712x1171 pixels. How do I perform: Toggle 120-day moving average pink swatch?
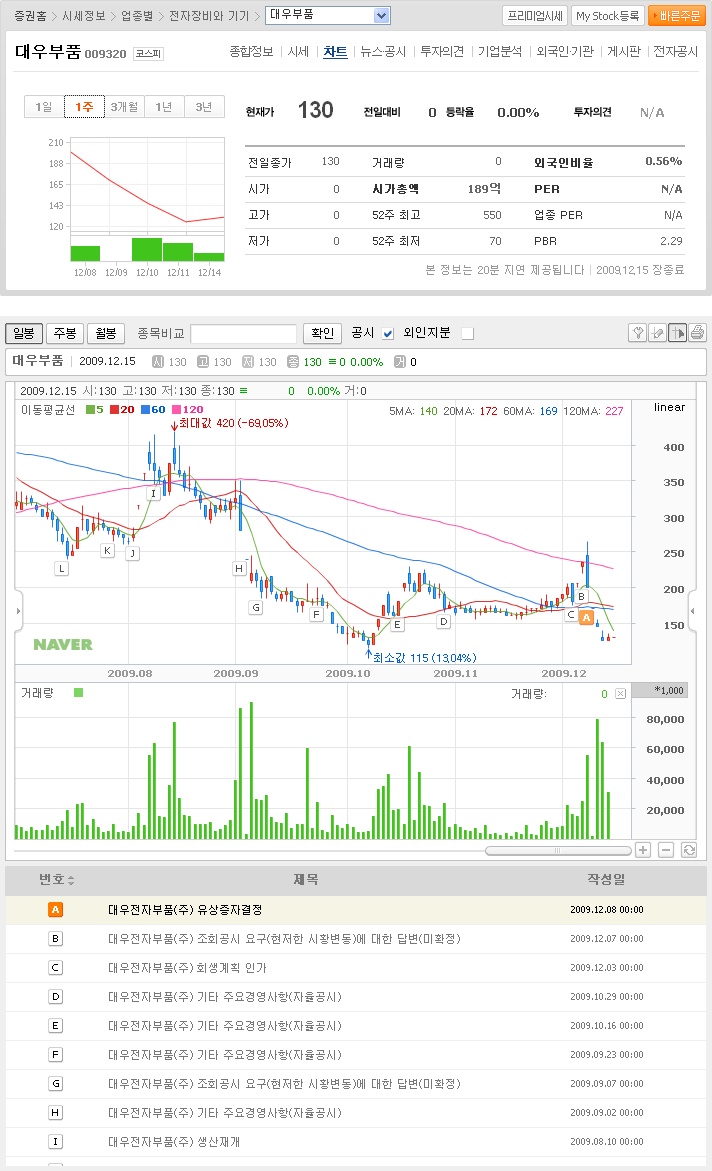click(176, 409)
